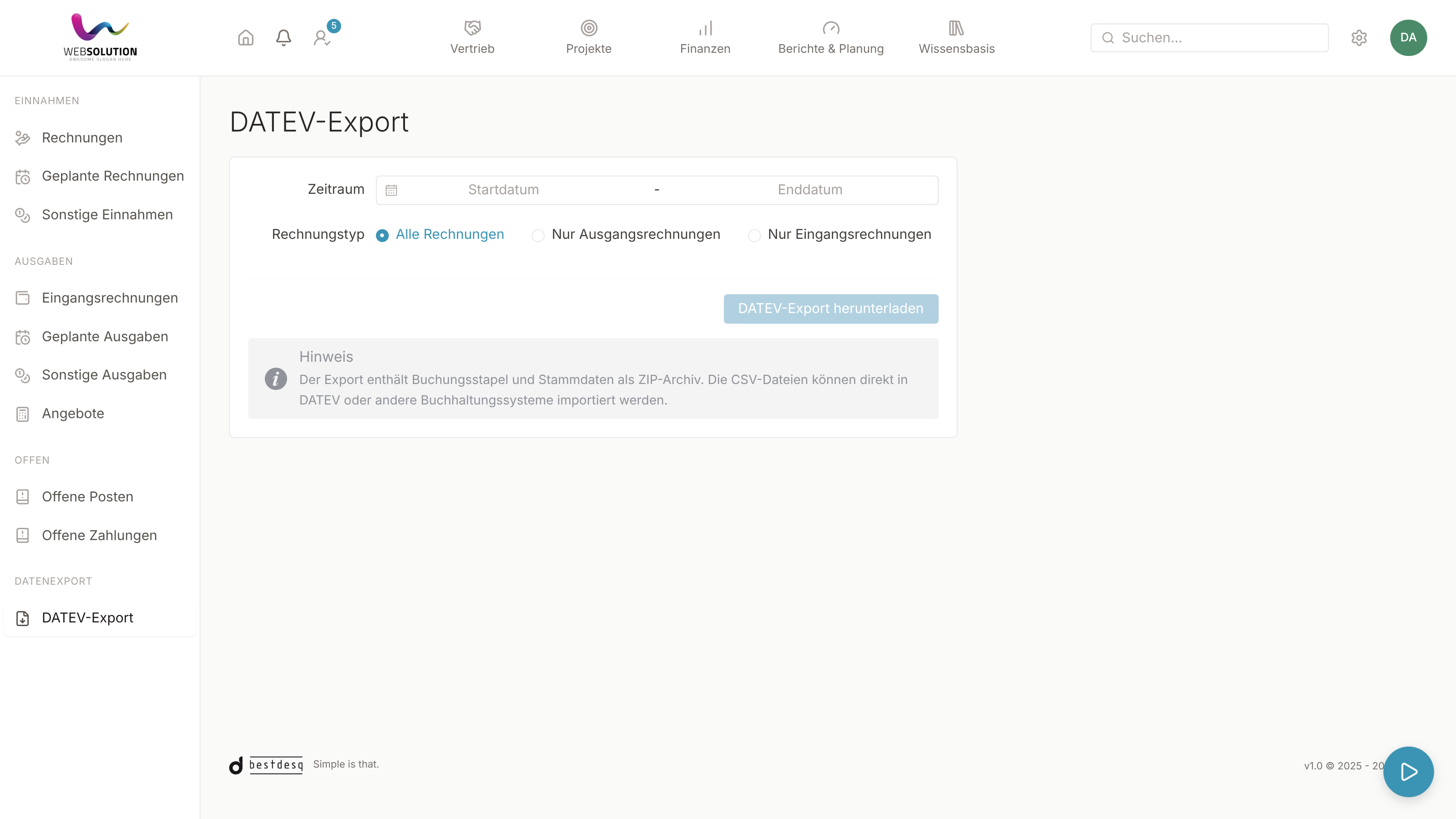Screen dimensions: 1456x819
Task: Click the Hinweis heading text
Action: 326,357
